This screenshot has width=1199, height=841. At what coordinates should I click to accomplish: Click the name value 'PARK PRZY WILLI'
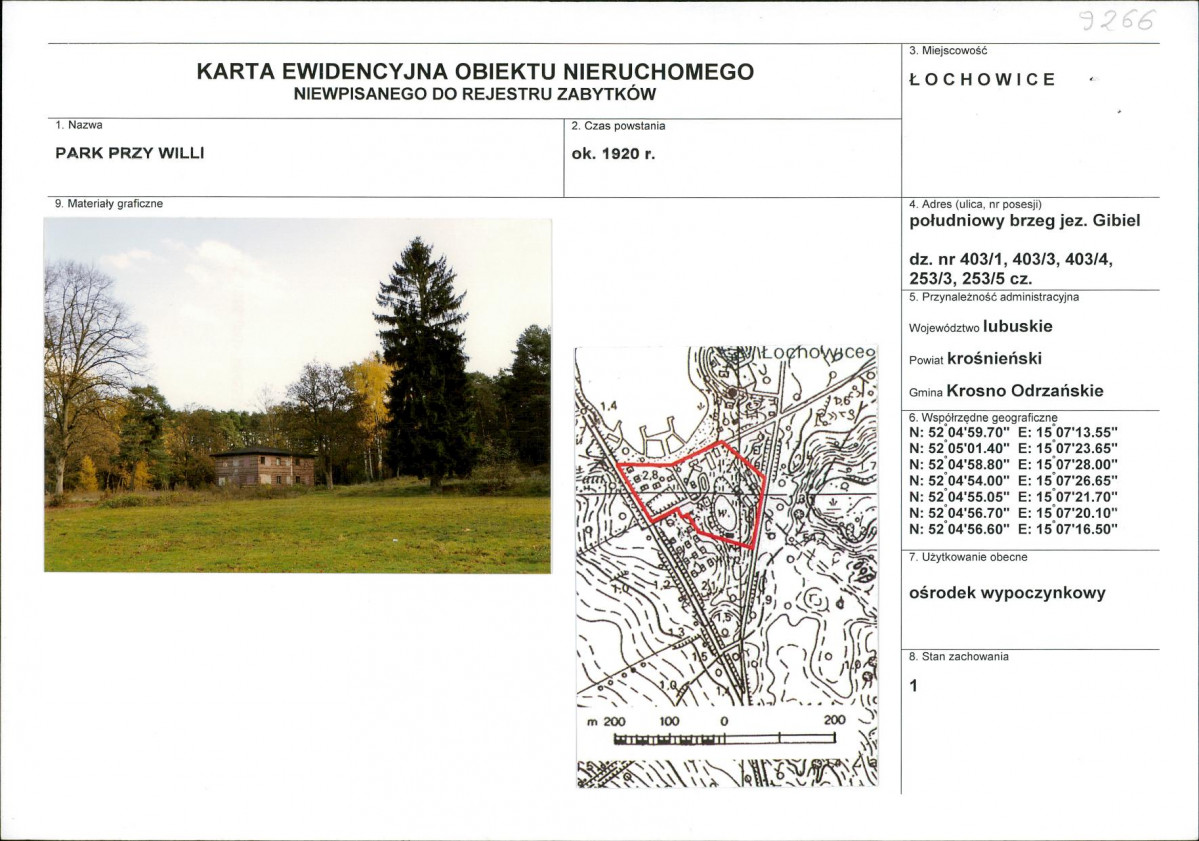click(x=130, y=153)
